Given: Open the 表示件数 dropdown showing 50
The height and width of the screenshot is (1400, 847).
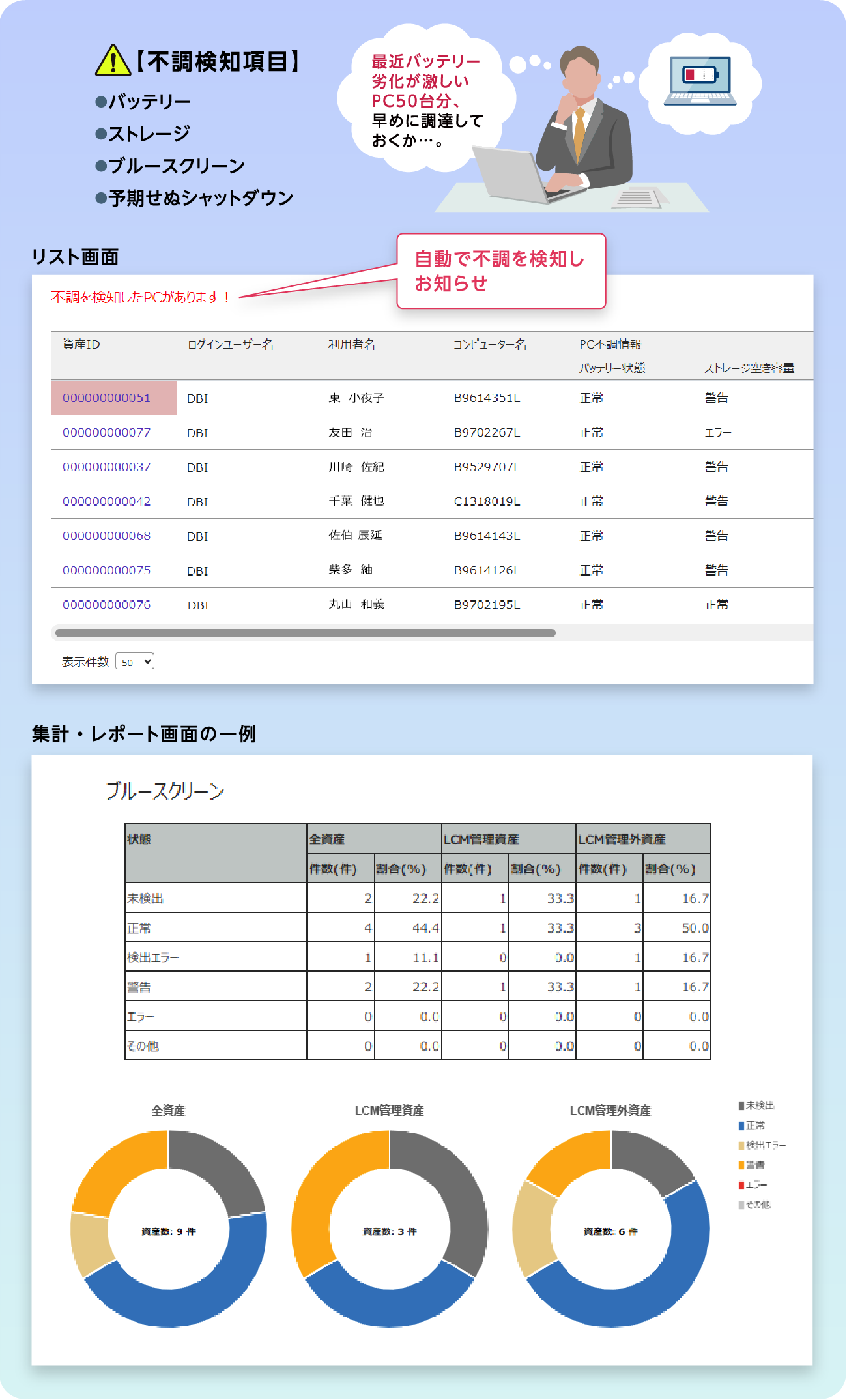Looking at the screenshot, I should [x=135, y=662].
